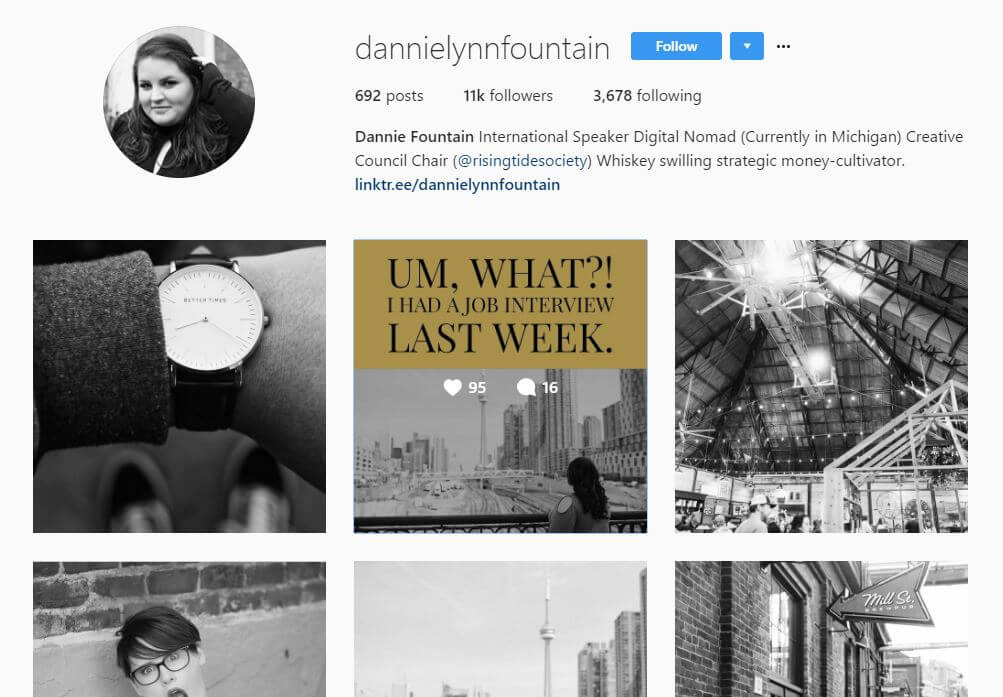Click the blue Follow button
The height and width of the screenshot is (697, 1003).
(676, 46)
